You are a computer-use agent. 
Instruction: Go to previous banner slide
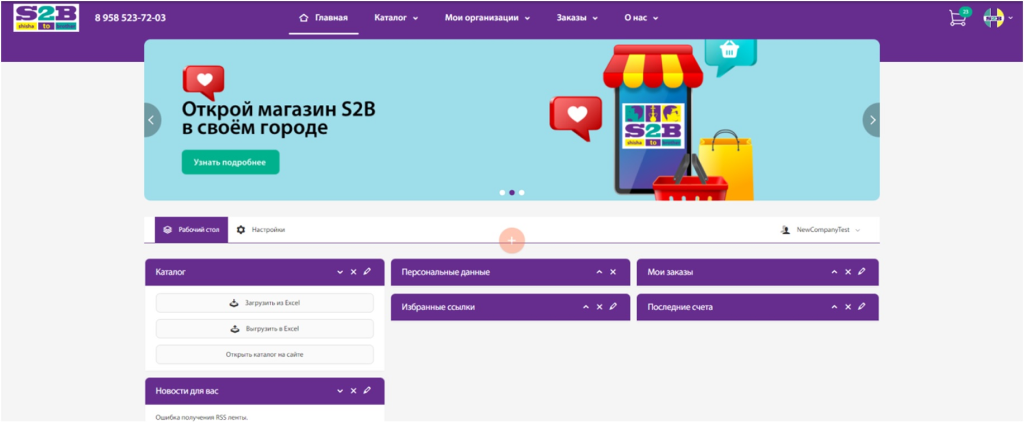pos(152,120)
